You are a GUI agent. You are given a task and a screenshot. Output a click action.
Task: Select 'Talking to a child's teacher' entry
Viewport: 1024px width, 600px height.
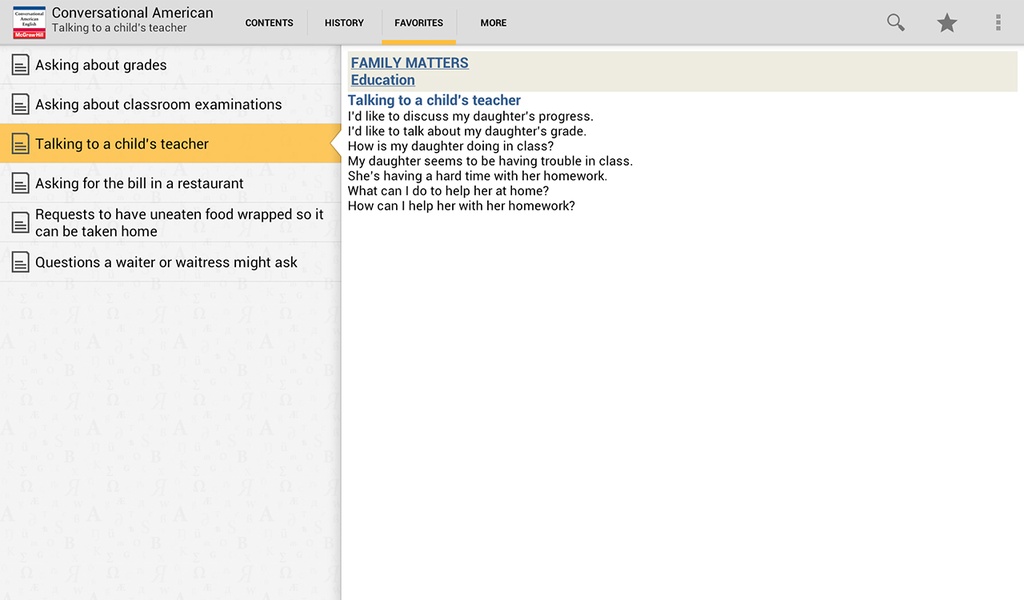[x=170, y=144]
